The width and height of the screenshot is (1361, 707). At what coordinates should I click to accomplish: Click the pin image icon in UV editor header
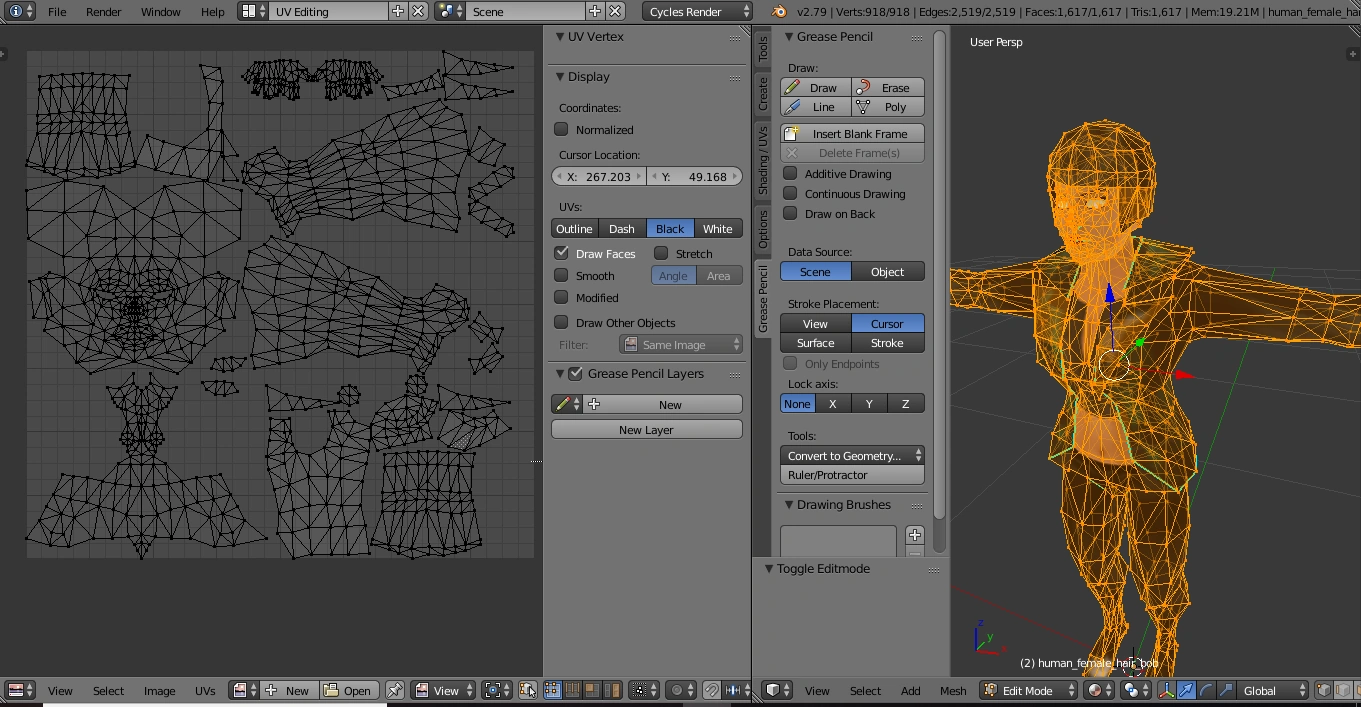pyautogui.click(x=395, y=690)
